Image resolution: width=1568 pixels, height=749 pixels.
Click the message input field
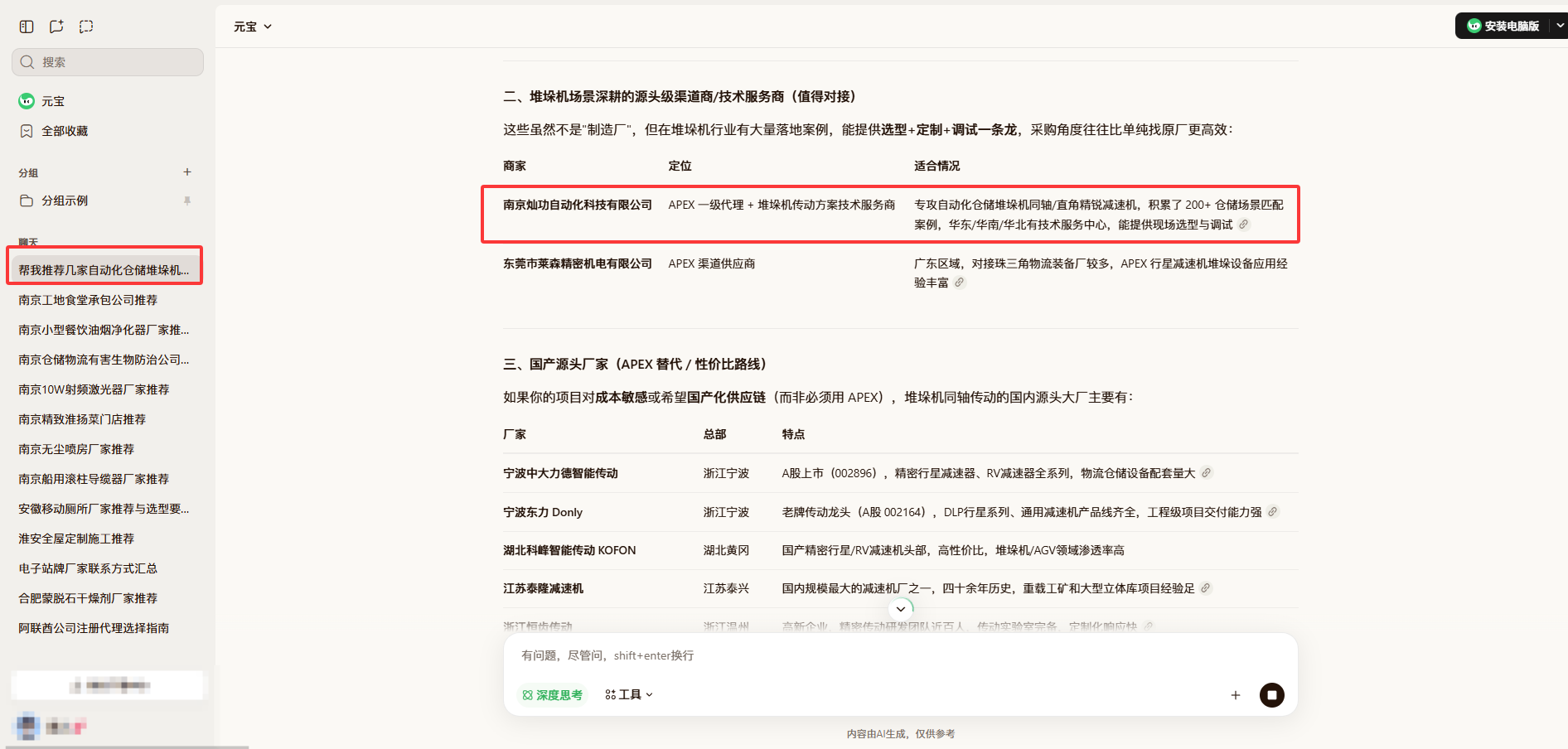(x=900, y=655)
